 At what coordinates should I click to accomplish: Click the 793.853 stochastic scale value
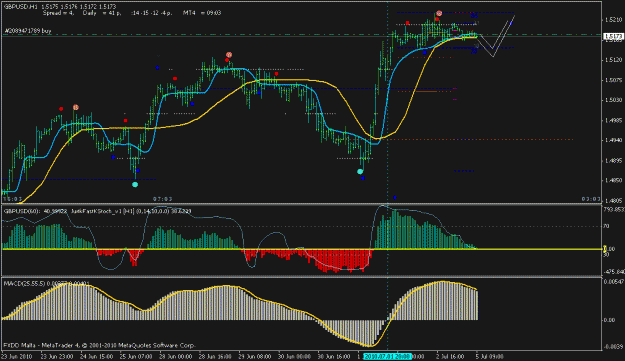[614, 210]
